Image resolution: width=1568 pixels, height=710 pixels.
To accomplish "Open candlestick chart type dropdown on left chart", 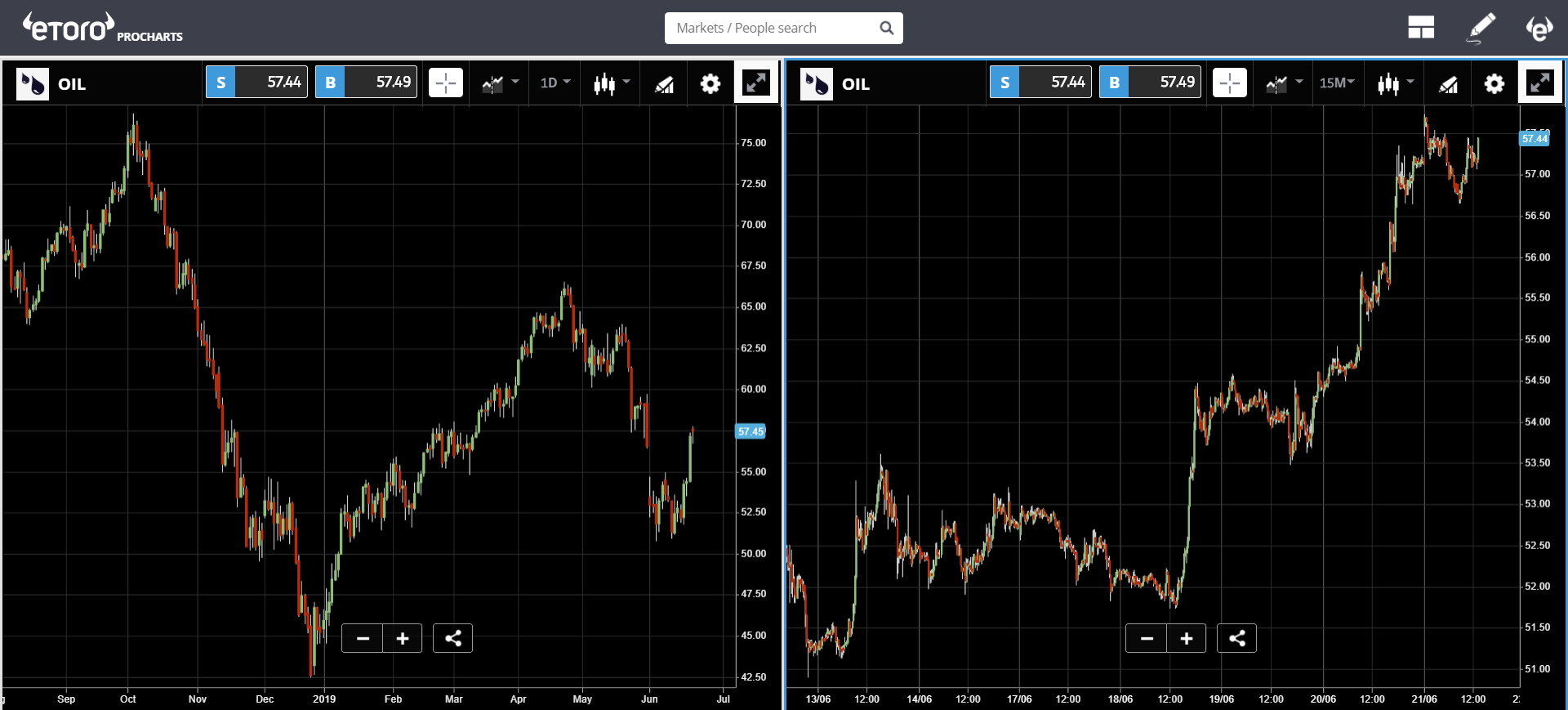I will point(612,83).
